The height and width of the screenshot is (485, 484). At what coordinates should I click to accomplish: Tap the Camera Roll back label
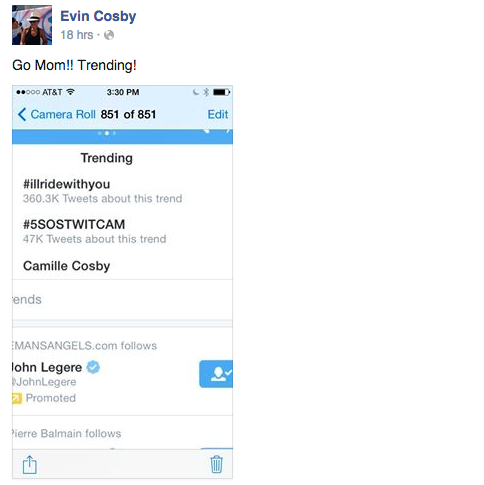point(63,114)
